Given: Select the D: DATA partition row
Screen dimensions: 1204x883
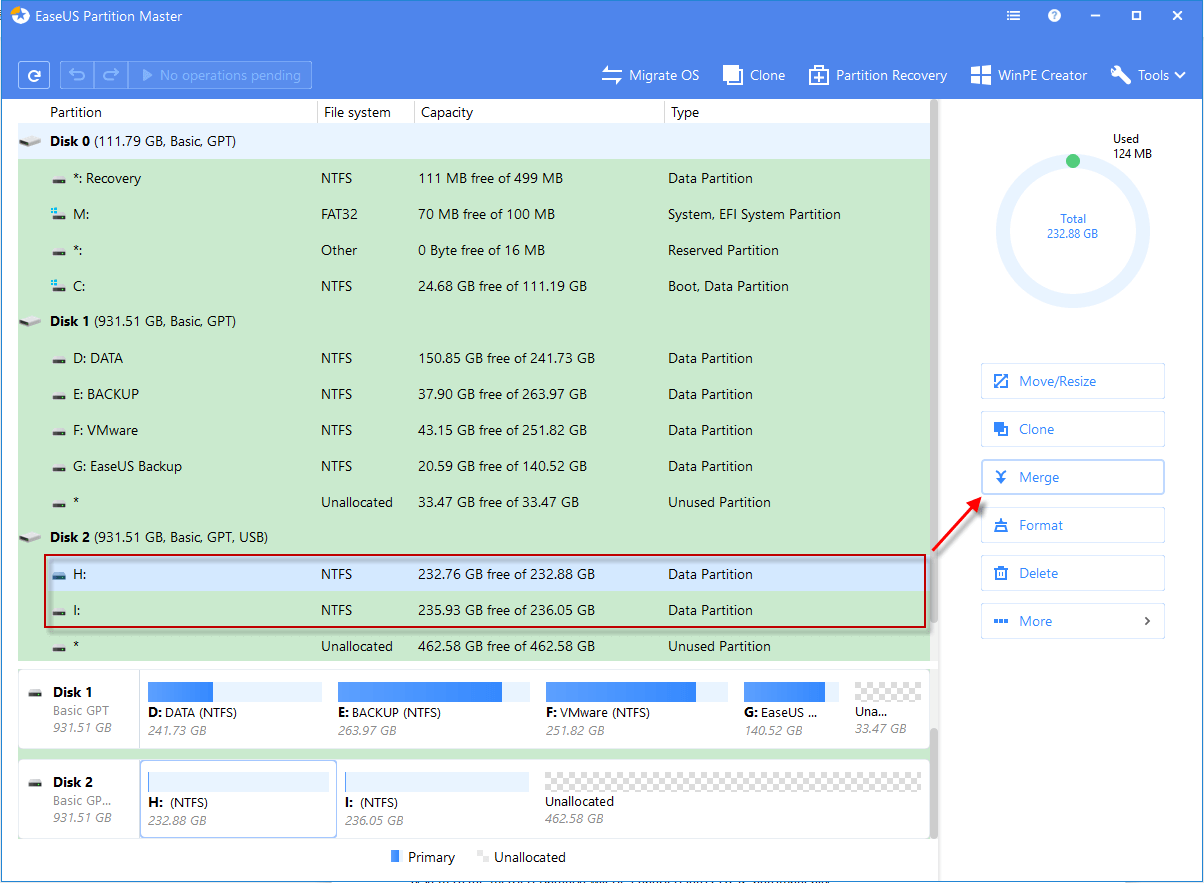Looking at the screenshot, I should click(x=474, y=358).
